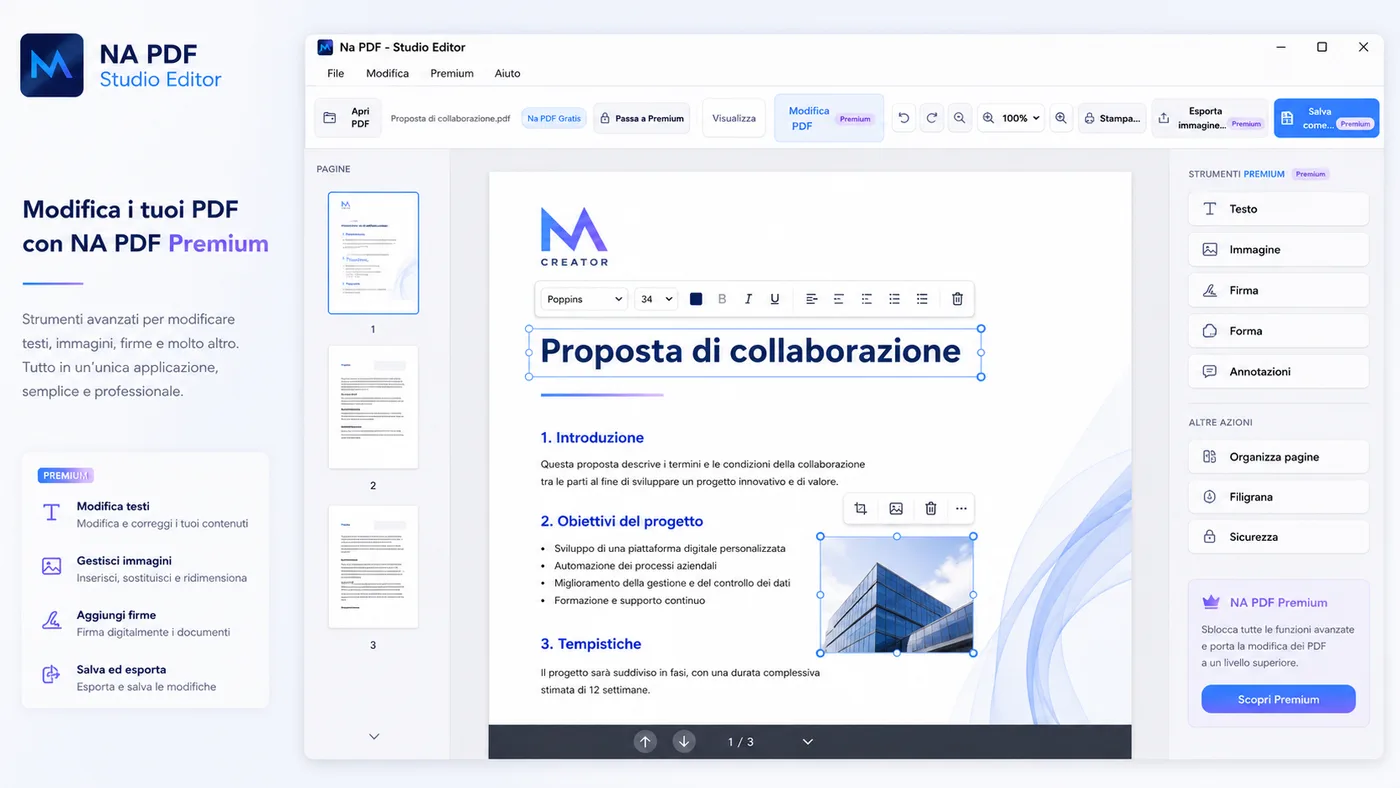Click the Na PDF app icon in title bar
Viewport: 1400px width, 788px height.
(x=325, y=47)
